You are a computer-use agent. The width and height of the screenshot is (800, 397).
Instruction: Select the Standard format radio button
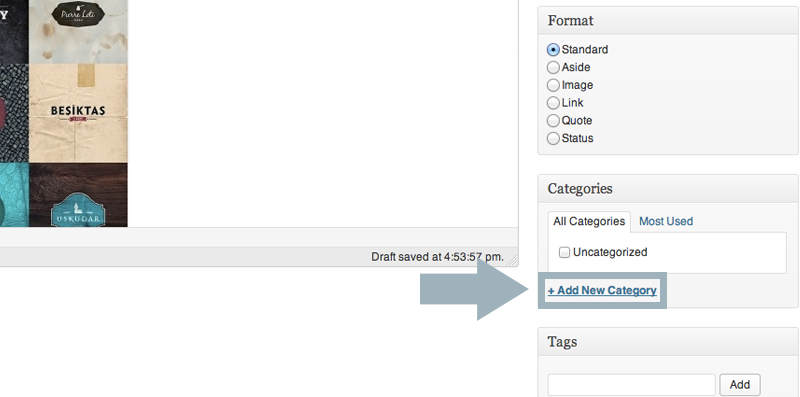point(553,50)
